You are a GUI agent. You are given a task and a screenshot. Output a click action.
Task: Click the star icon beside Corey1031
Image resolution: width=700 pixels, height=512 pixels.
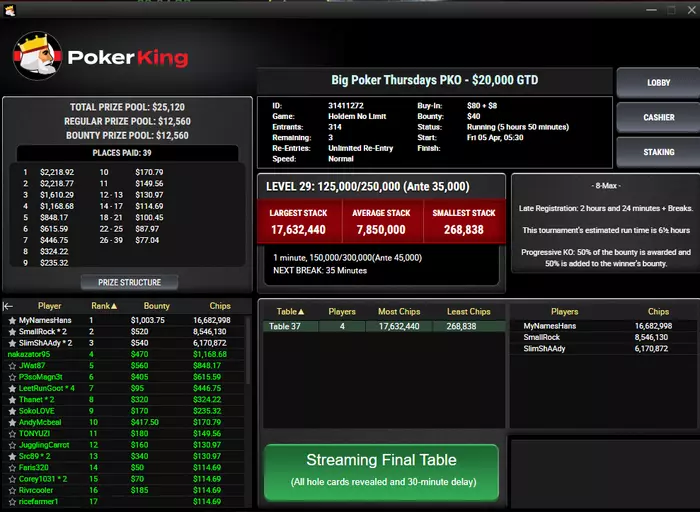pyautogui.click(x=12, y=479)
